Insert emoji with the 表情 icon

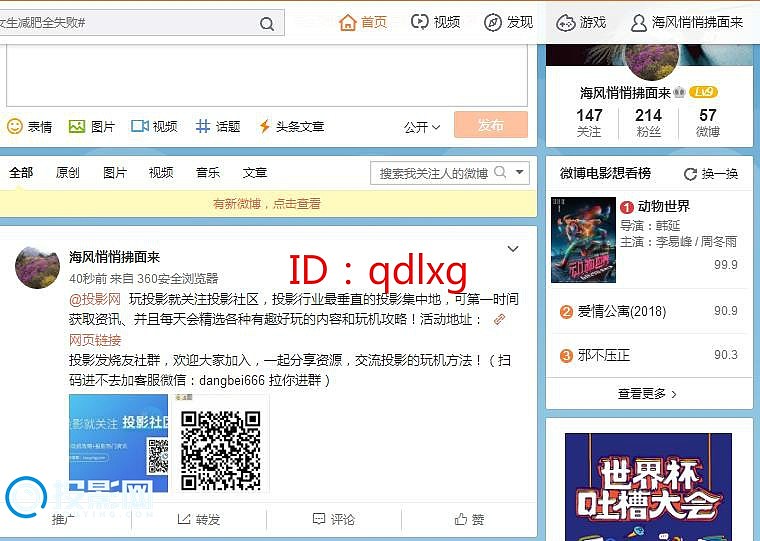tap(15, 126)
